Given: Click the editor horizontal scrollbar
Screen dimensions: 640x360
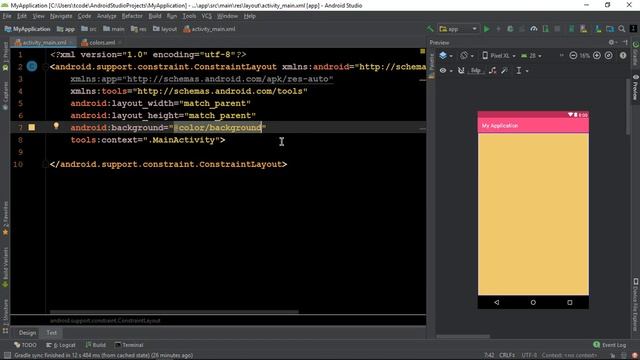Looking at the screenshot, I should tap(174, 312).
